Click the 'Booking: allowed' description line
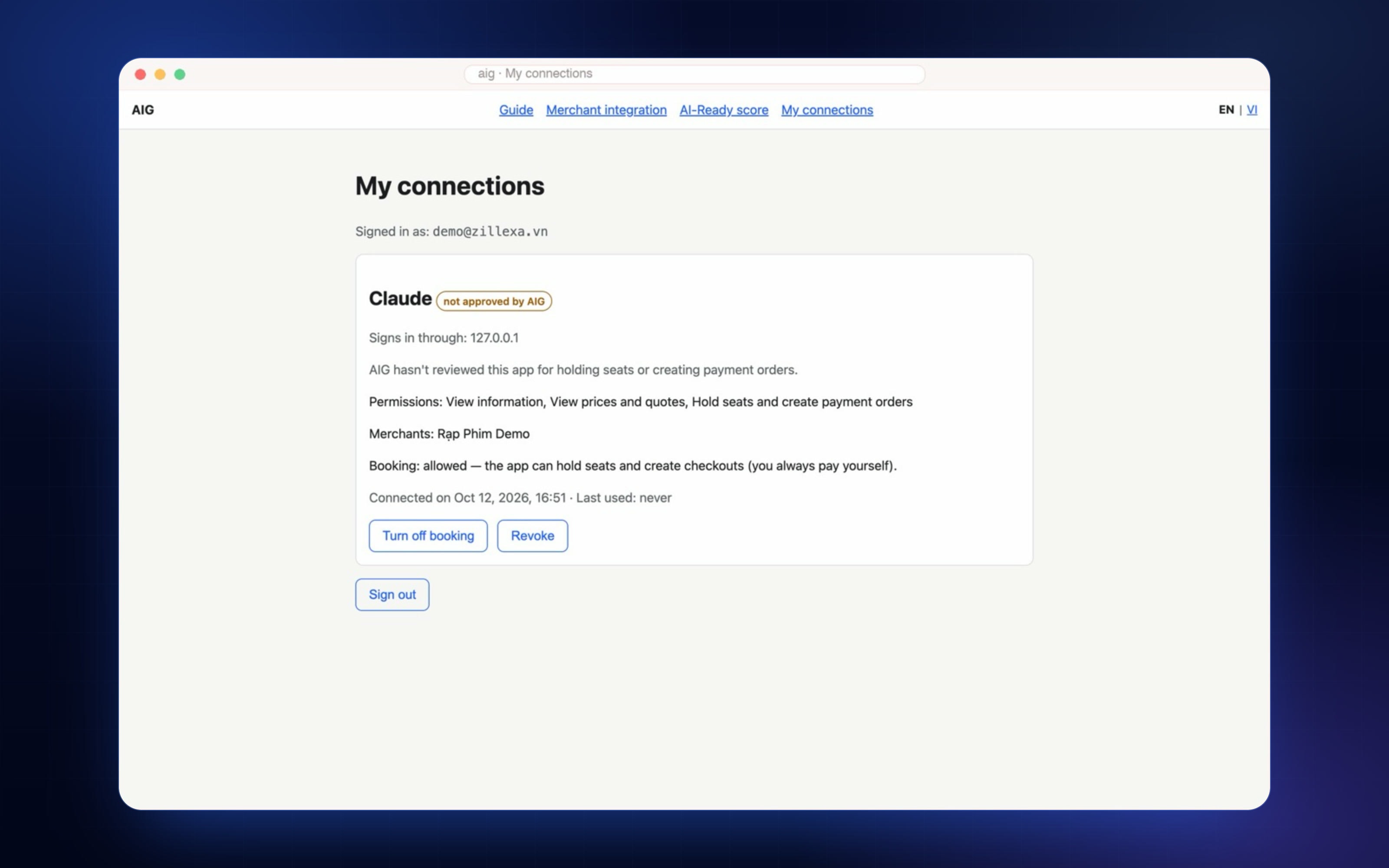Viewport: 1389px width, 868px height. (632, 466)
